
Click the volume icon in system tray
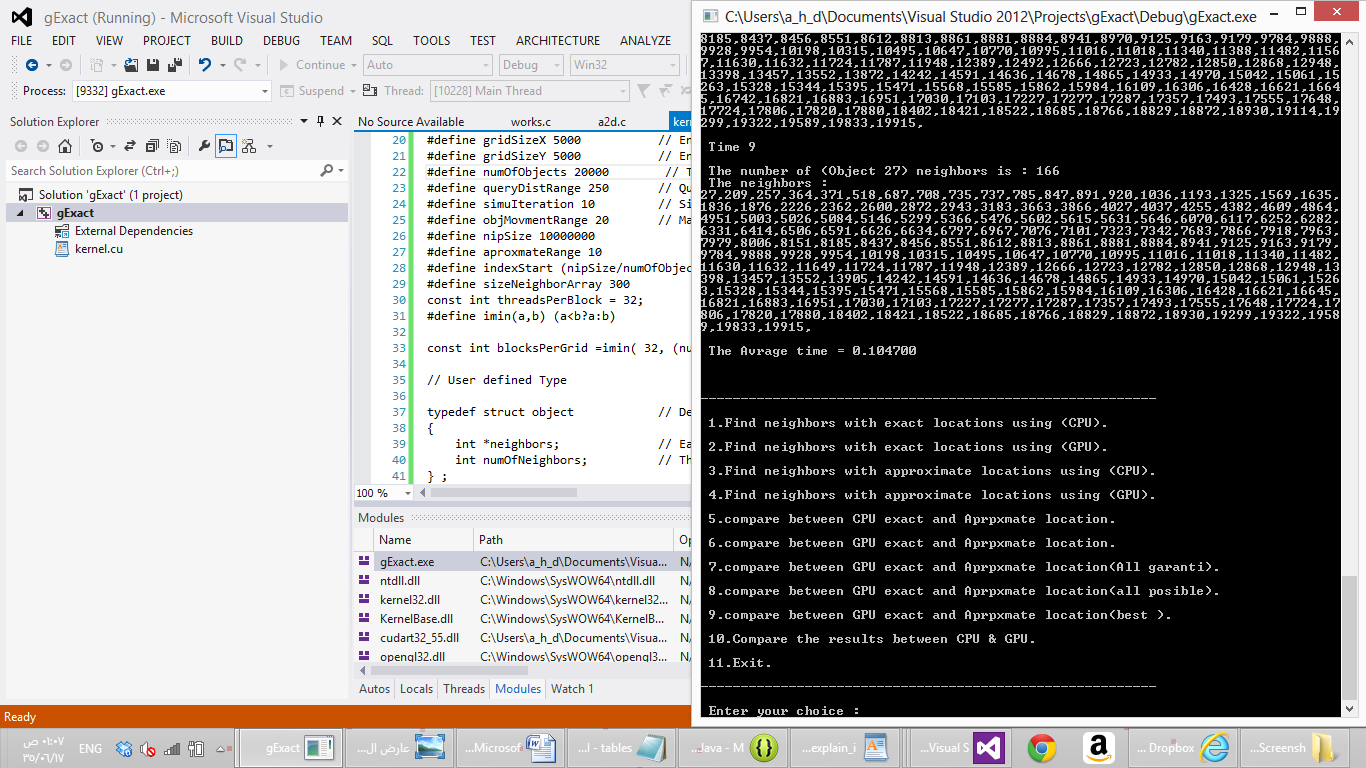pos(148,748)
